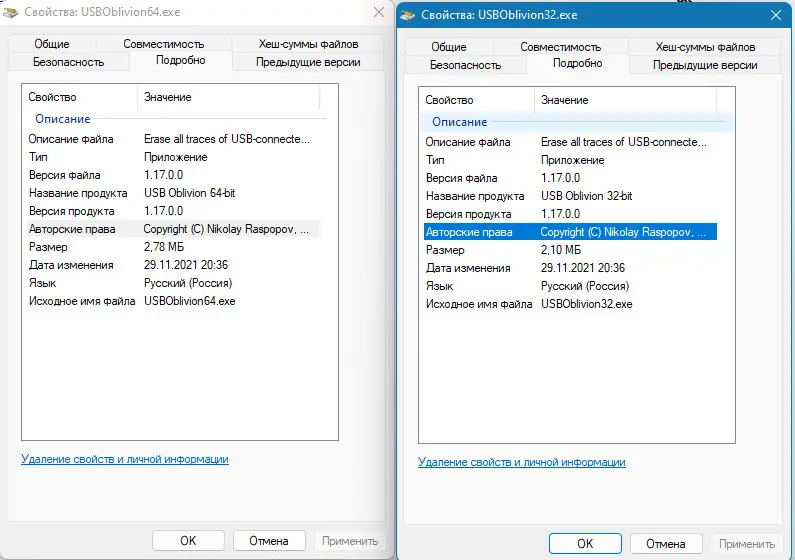Open the Общие tab in USBOblivion64 window
This screenshot has height=560, width=795.
coord(52,44)
